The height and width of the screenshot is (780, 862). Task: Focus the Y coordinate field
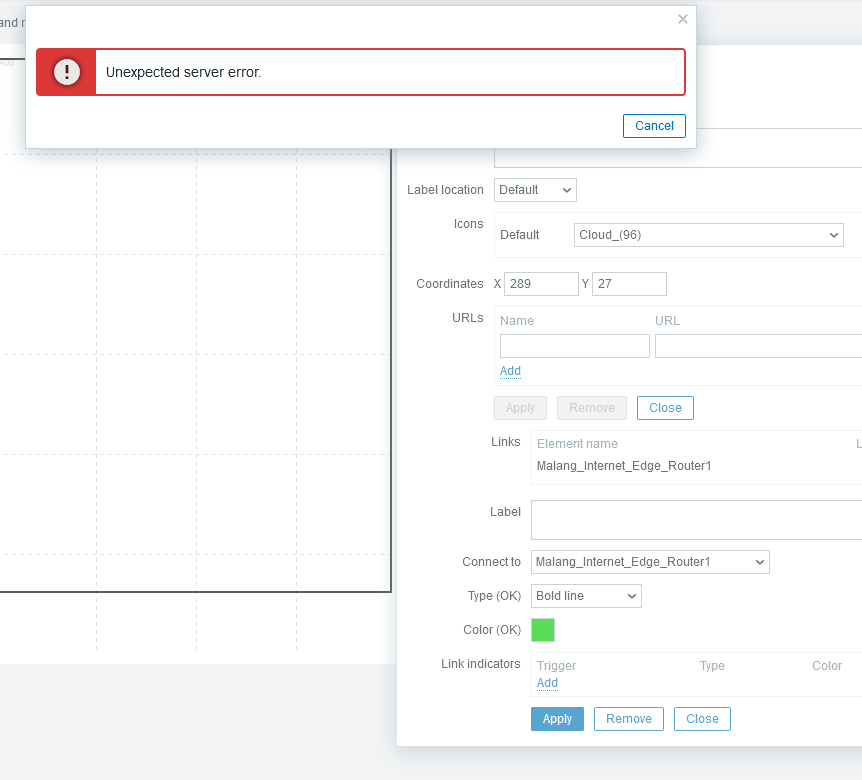(x=629, y=284)
